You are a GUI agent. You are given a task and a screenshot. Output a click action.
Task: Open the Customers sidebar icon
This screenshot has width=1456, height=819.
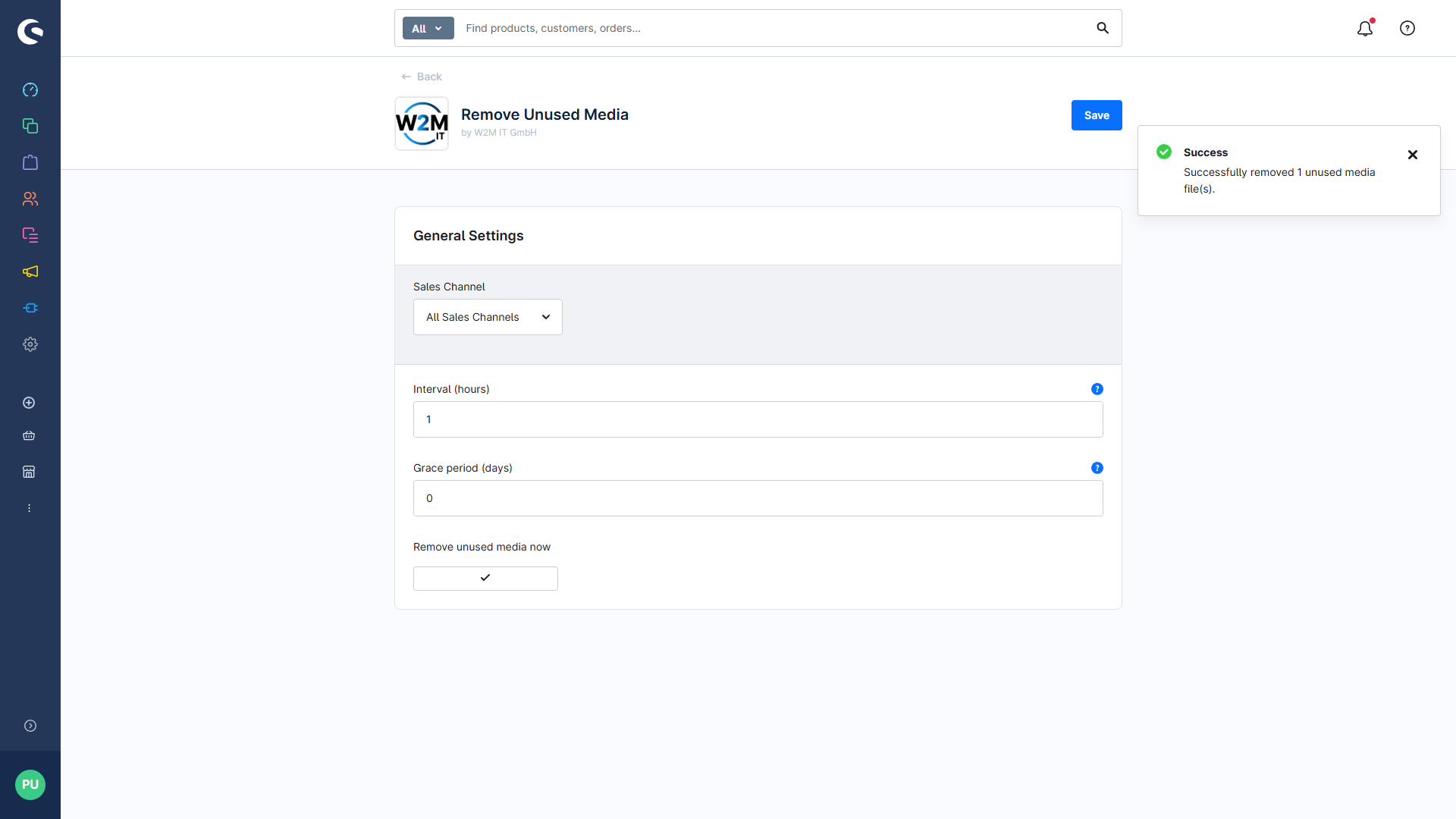click(x=30, y=199)
